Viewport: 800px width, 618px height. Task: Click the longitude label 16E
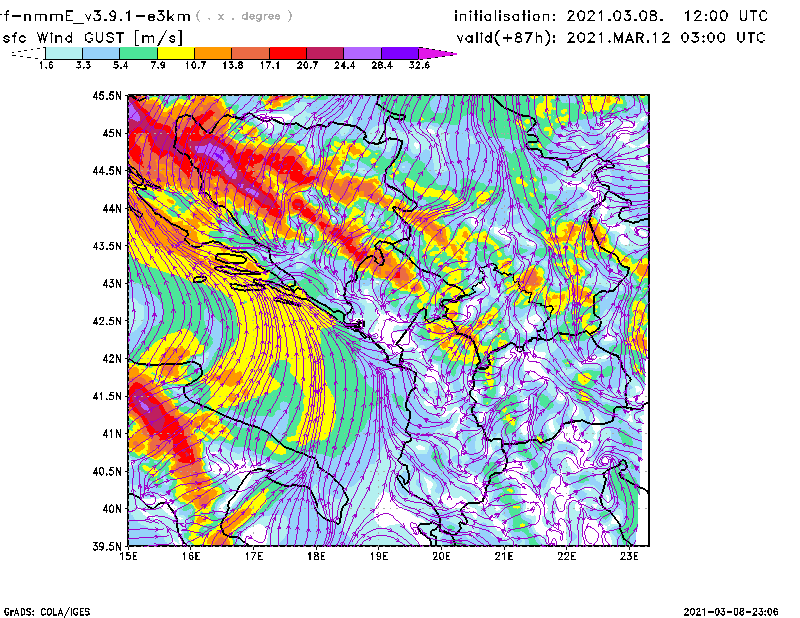tap(191, 556)
